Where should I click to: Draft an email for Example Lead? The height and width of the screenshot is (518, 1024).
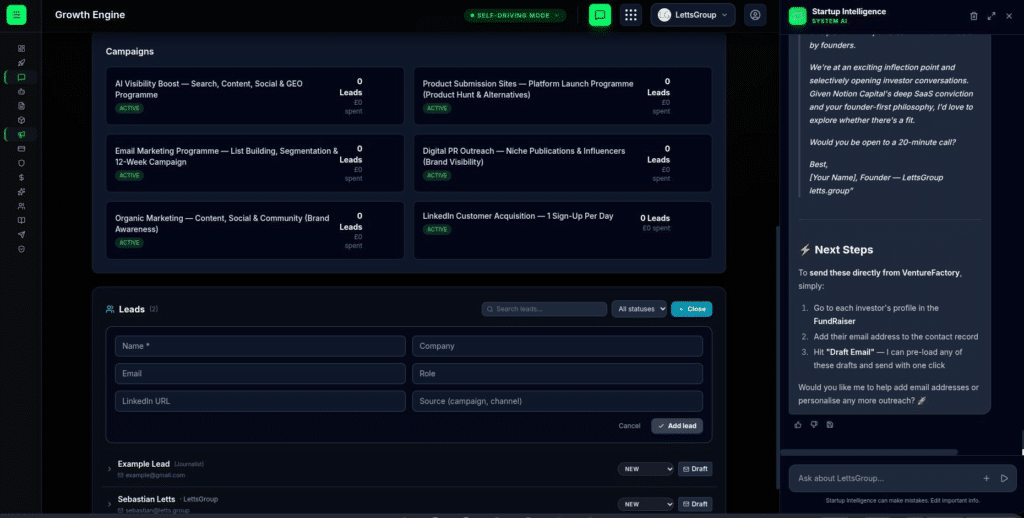click(x=695, y=469)
